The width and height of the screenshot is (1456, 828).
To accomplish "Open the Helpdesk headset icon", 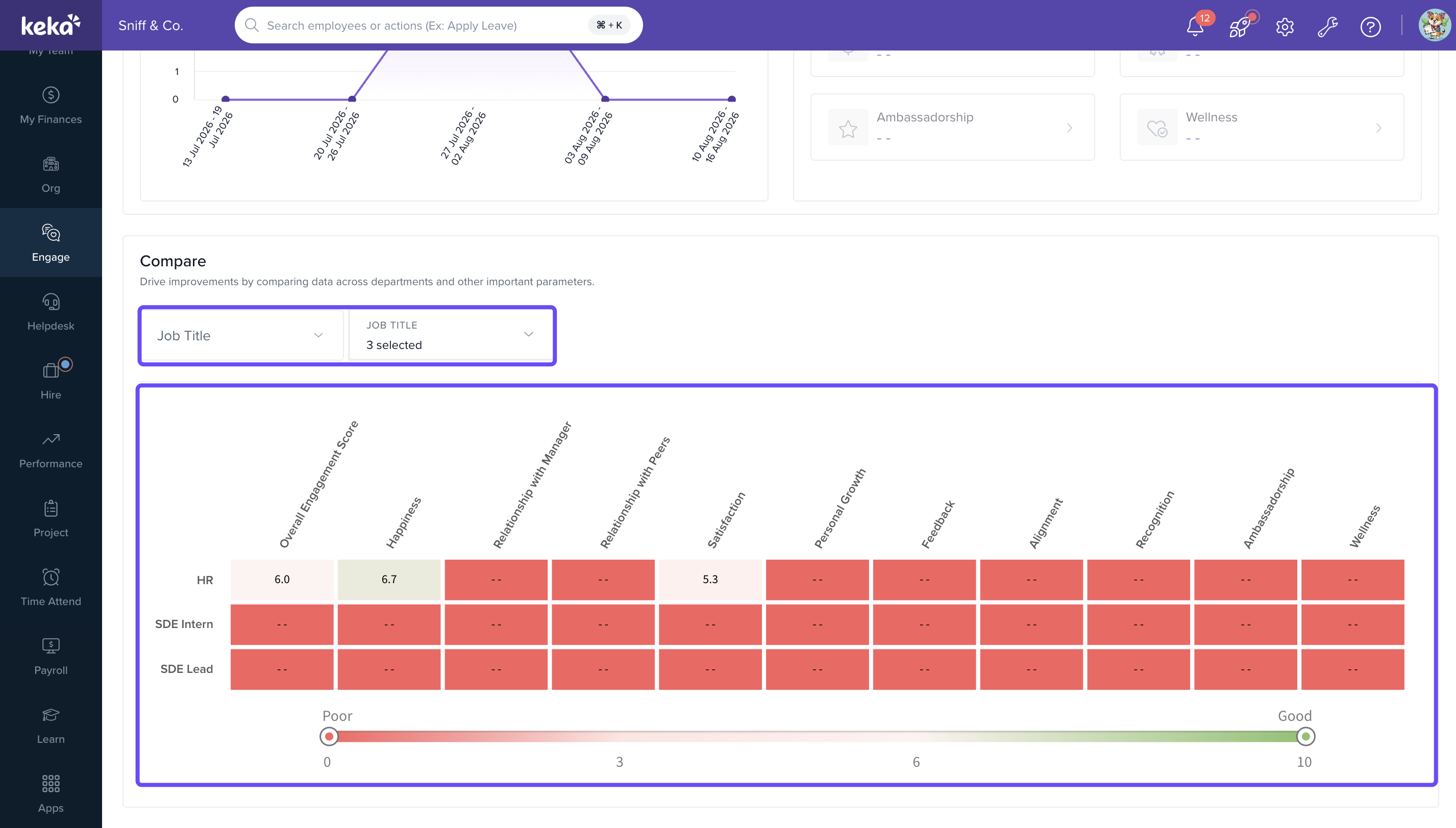I will (51, 302).
